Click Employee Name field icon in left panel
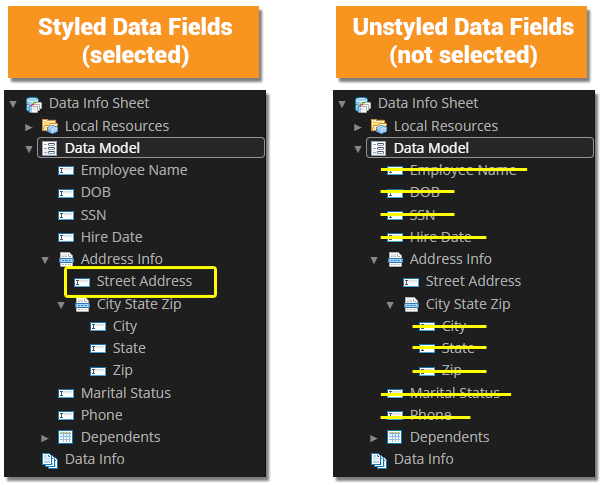Image resolution: width=604 pixels, height=485 pixels. click(66, 170)
